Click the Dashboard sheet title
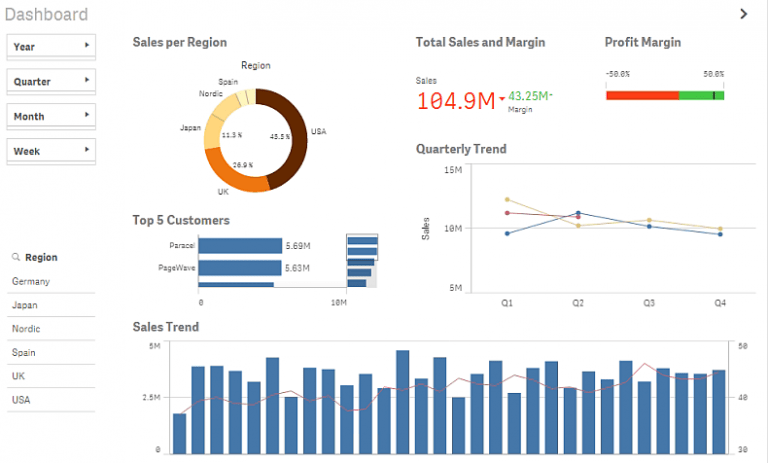 tap(46, 14)
